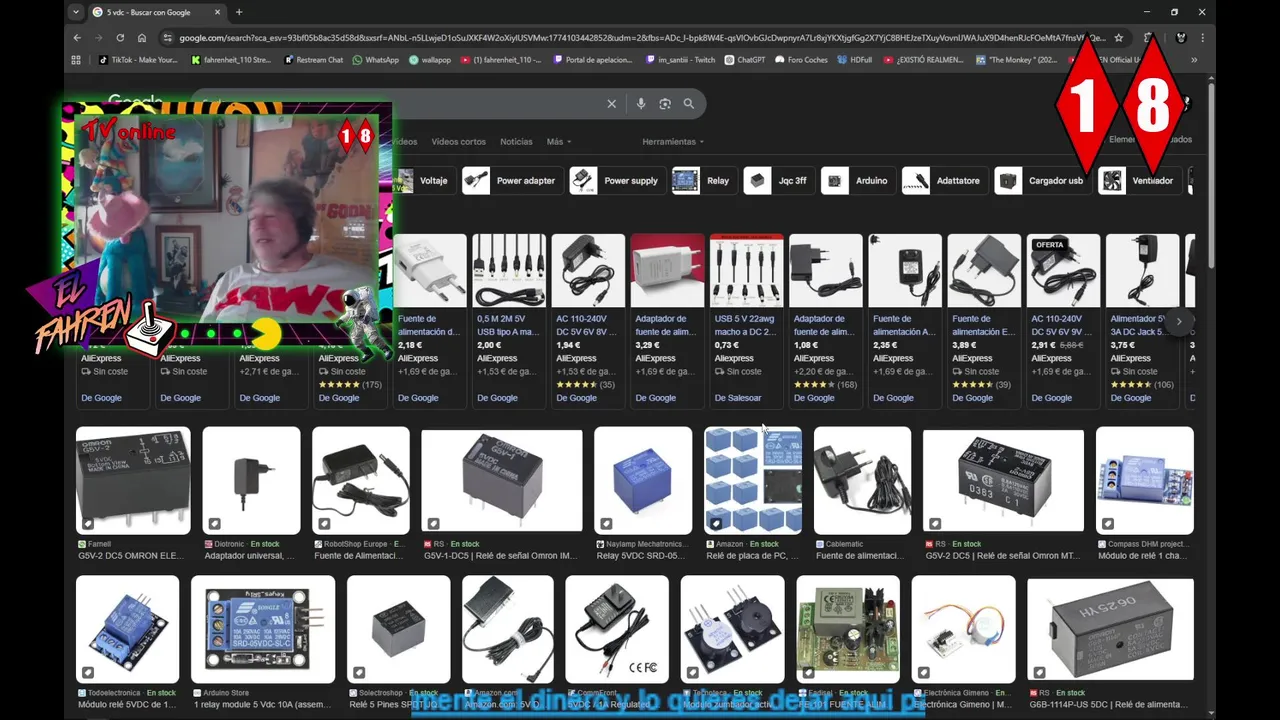Open the browser home page
This screenshot has height=720, width=1280.
[142, 38]
